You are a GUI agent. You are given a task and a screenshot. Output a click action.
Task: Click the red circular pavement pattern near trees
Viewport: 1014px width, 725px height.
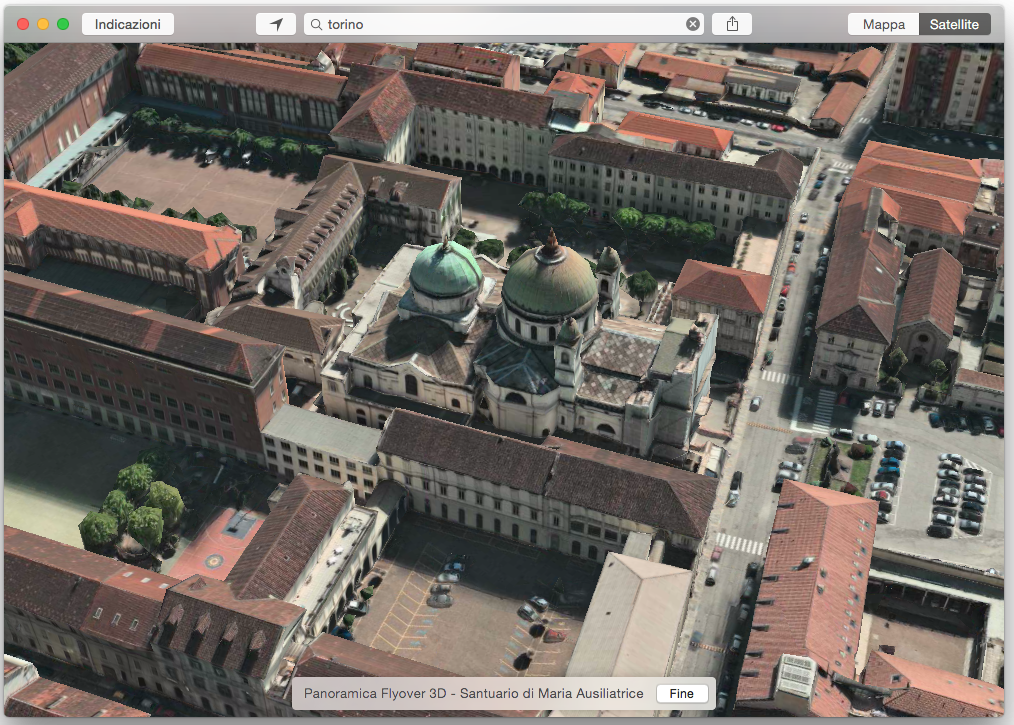click(x=215, y=560)
